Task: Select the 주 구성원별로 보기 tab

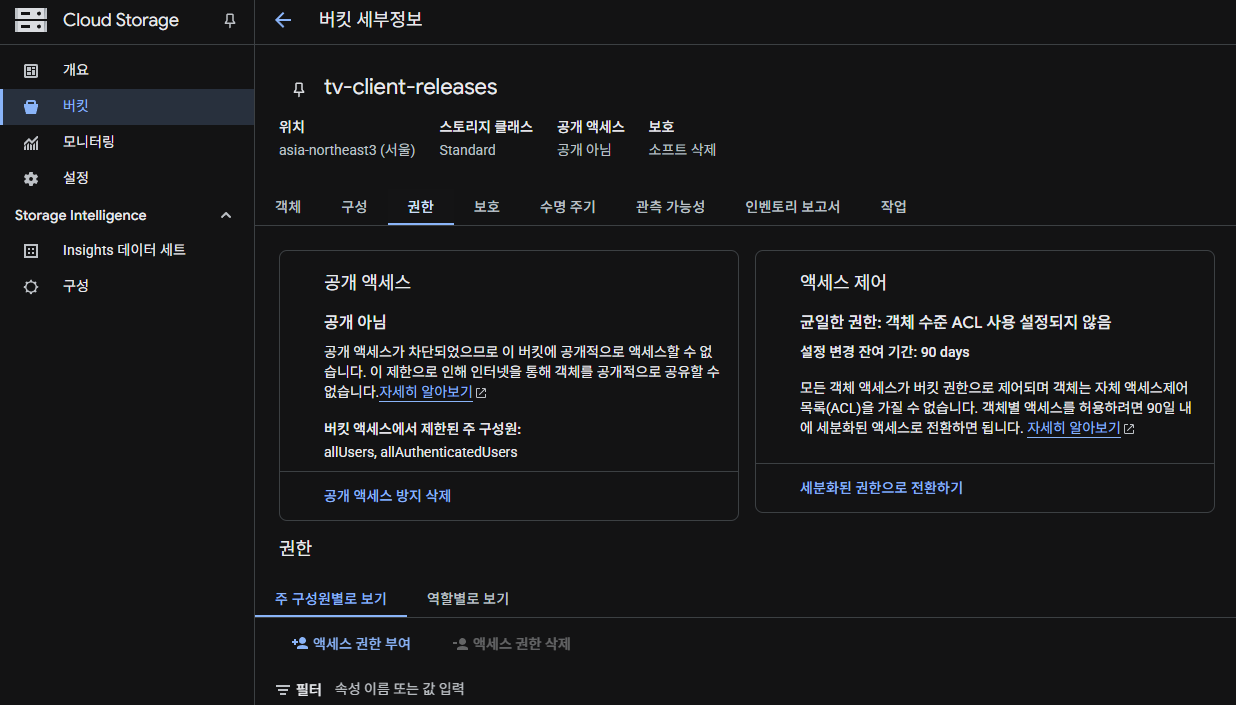Action: (331, 599)
